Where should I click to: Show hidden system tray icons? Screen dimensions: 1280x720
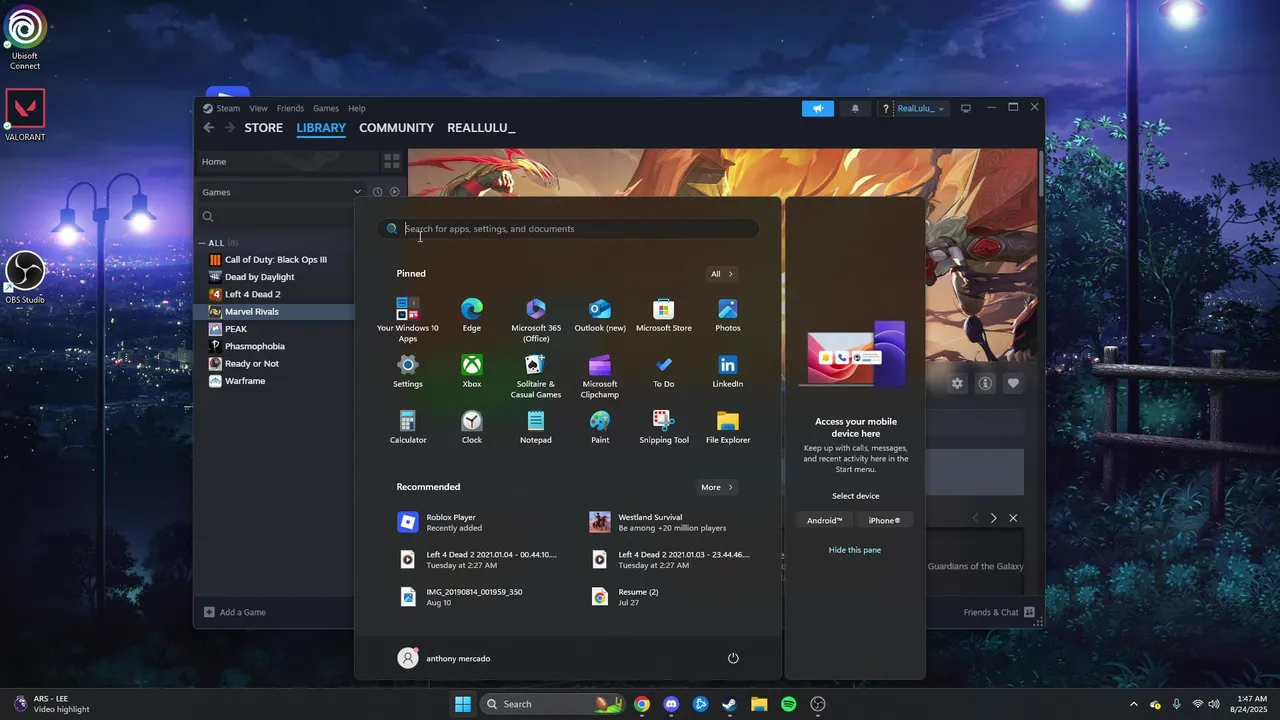tap(1133, 704)
